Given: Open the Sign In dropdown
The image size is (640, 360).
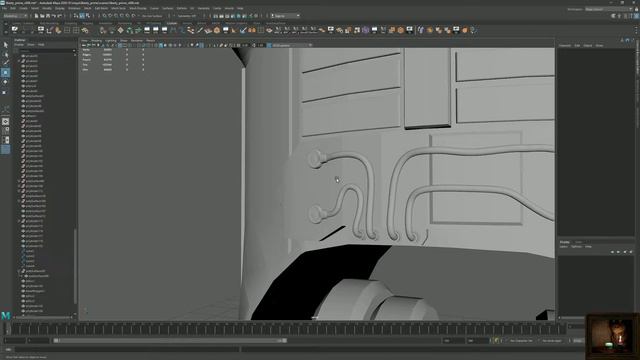Looking at the screenshot, I should pos(285,16).
